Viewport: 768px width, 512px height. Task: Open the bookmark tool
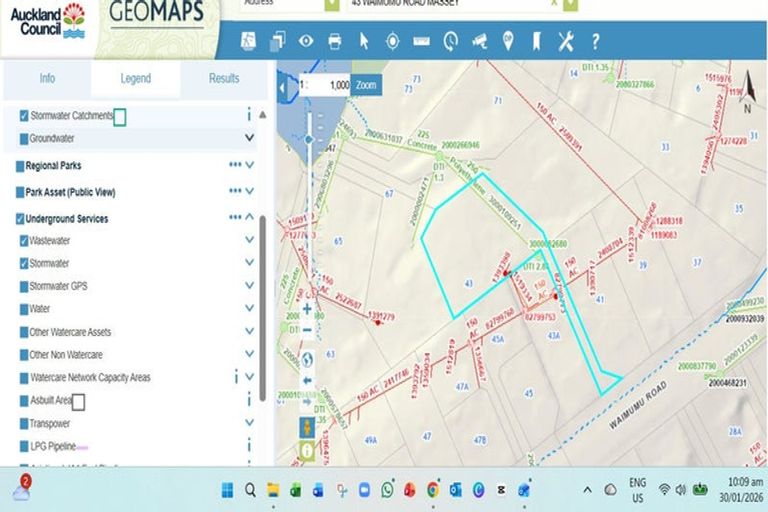(x=536, y=41)
